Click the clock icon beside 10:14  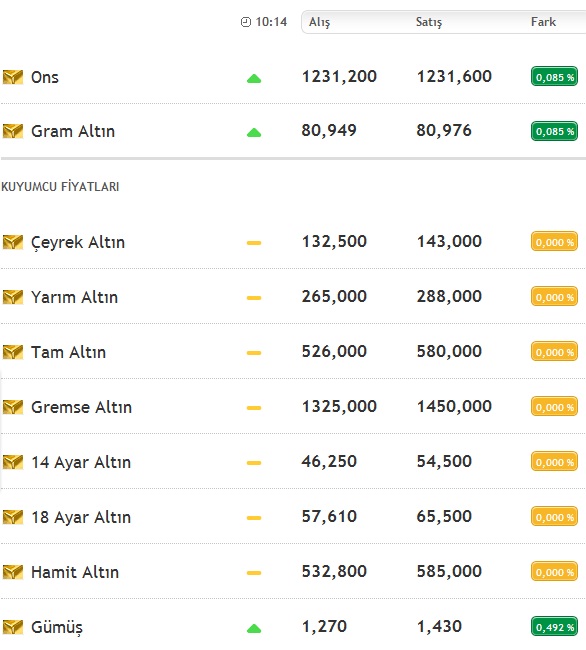[x=246, y=22]
